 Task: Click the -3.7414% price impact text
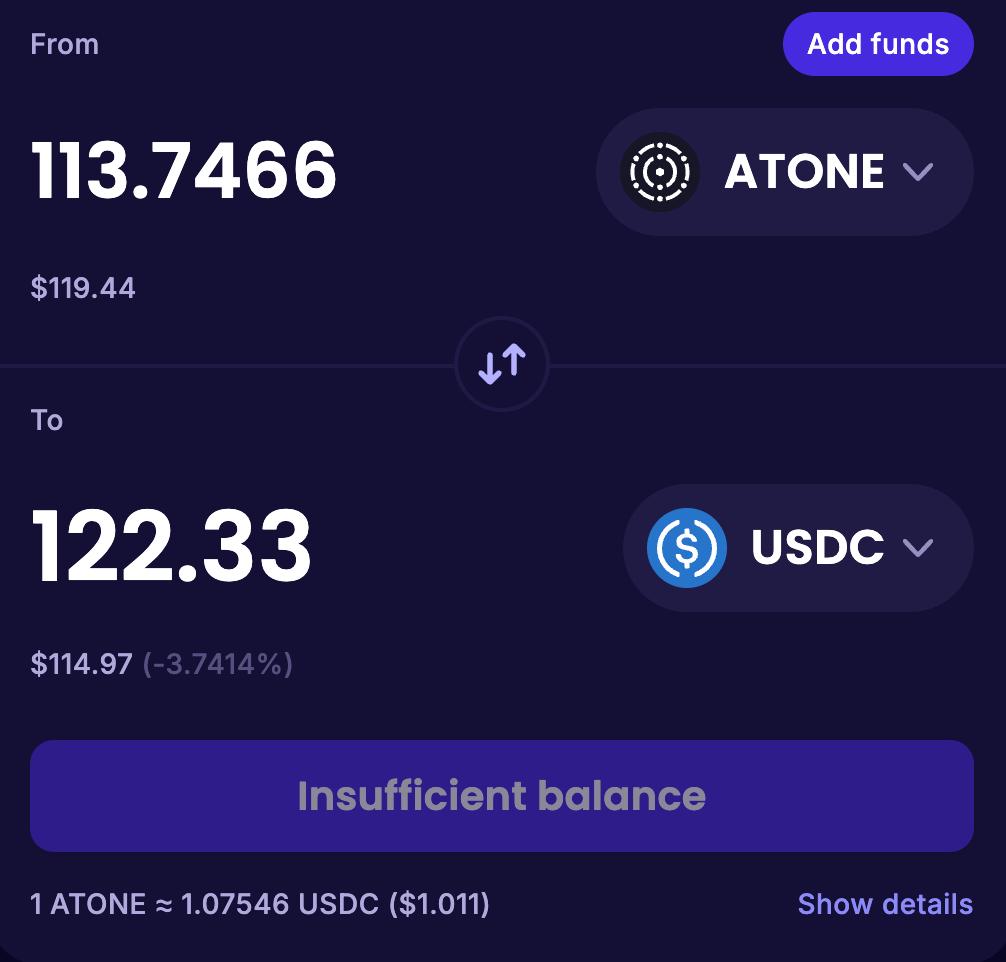click(x=218, y=663)
